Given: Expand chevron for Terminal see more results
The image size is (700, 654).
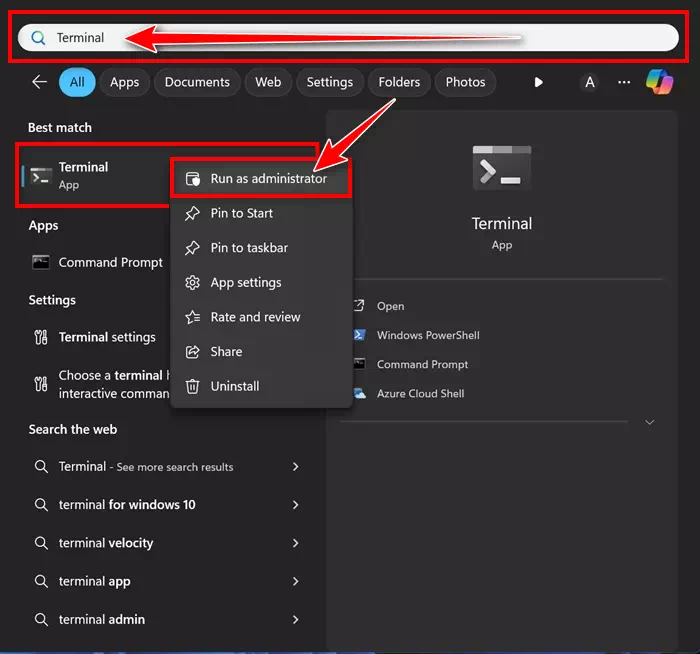Looking at the screenshot, I should (x=296, y=467).
